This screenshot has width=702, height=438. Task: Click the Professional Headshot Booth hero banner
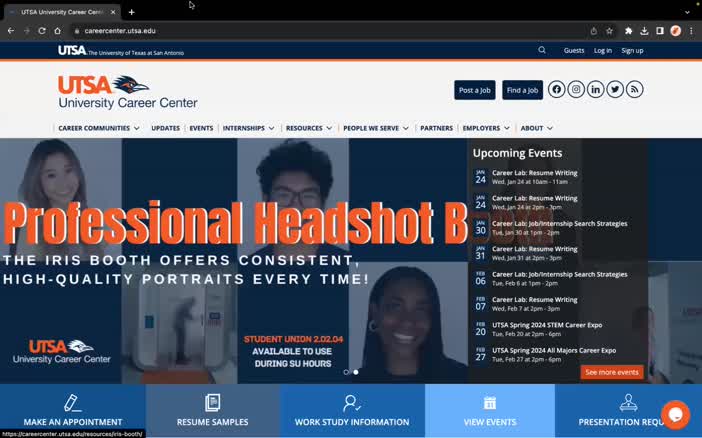pos(234,261)
